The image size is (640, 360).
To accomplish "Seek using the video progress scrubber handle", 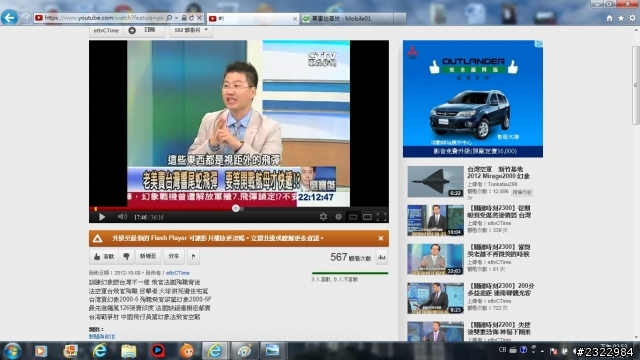I will [236, 209].
